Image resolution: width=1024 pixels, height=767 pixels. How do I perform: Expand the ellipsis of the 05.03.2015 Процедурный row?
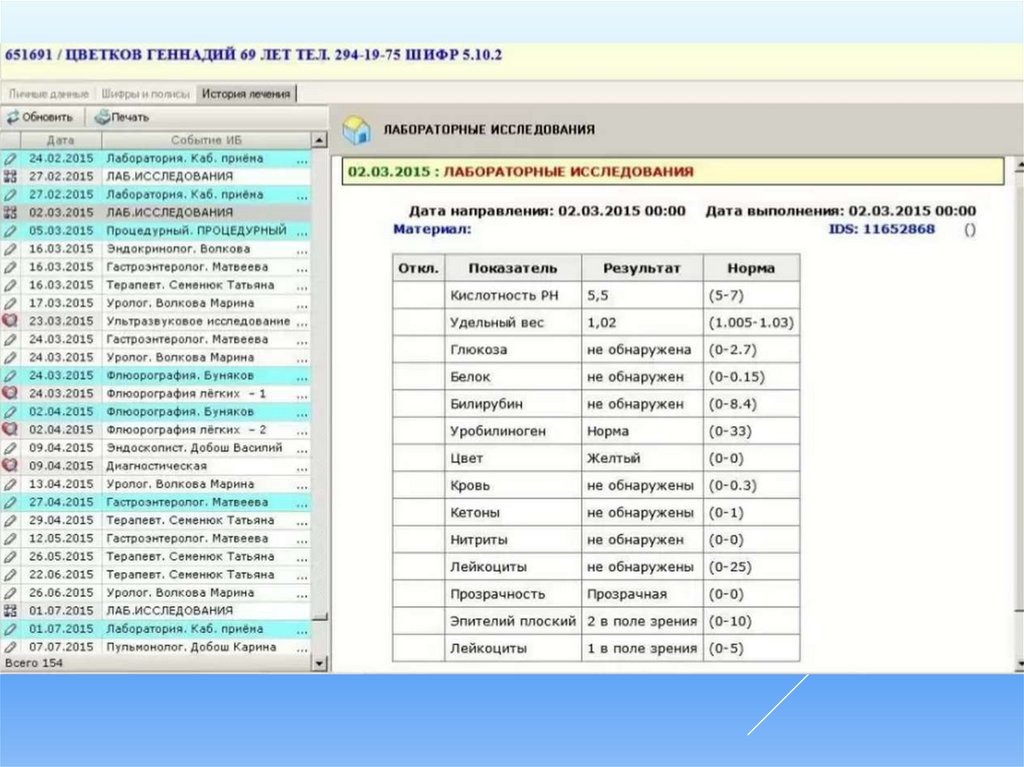click(x=302, y=233)
